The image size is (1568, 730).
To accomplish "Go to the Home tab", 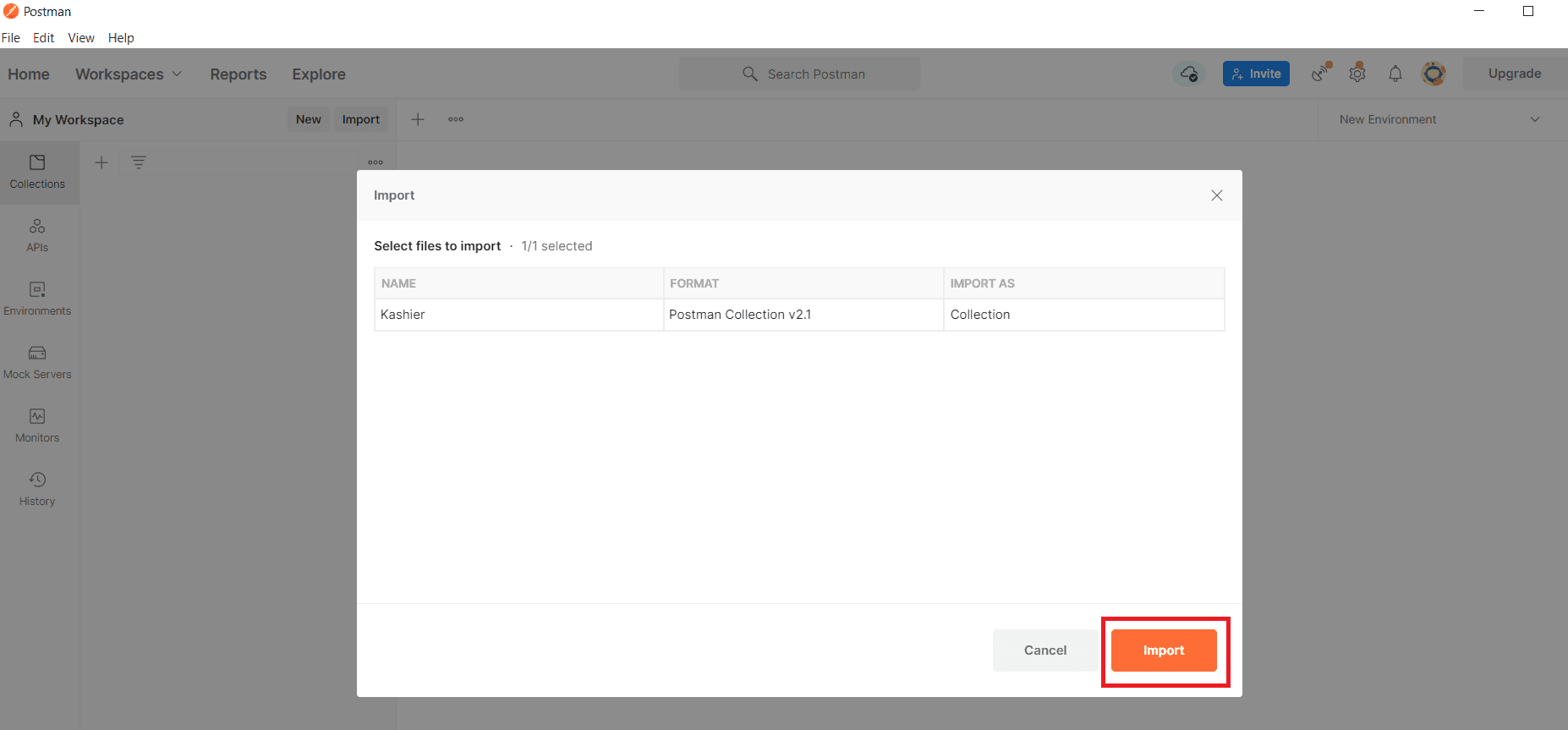I will [29, 74].
